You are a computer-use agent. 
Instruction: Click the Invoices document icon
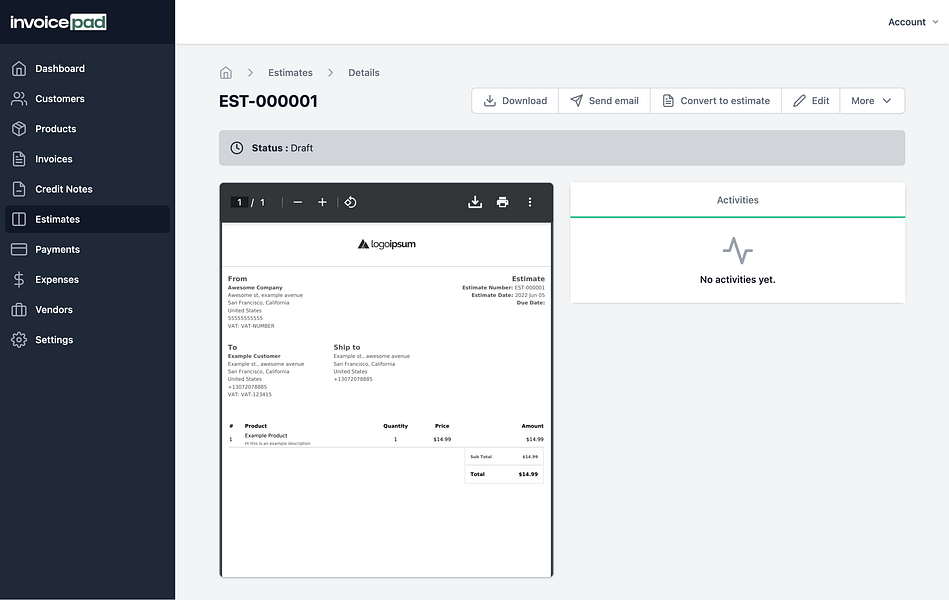[19, 159]
